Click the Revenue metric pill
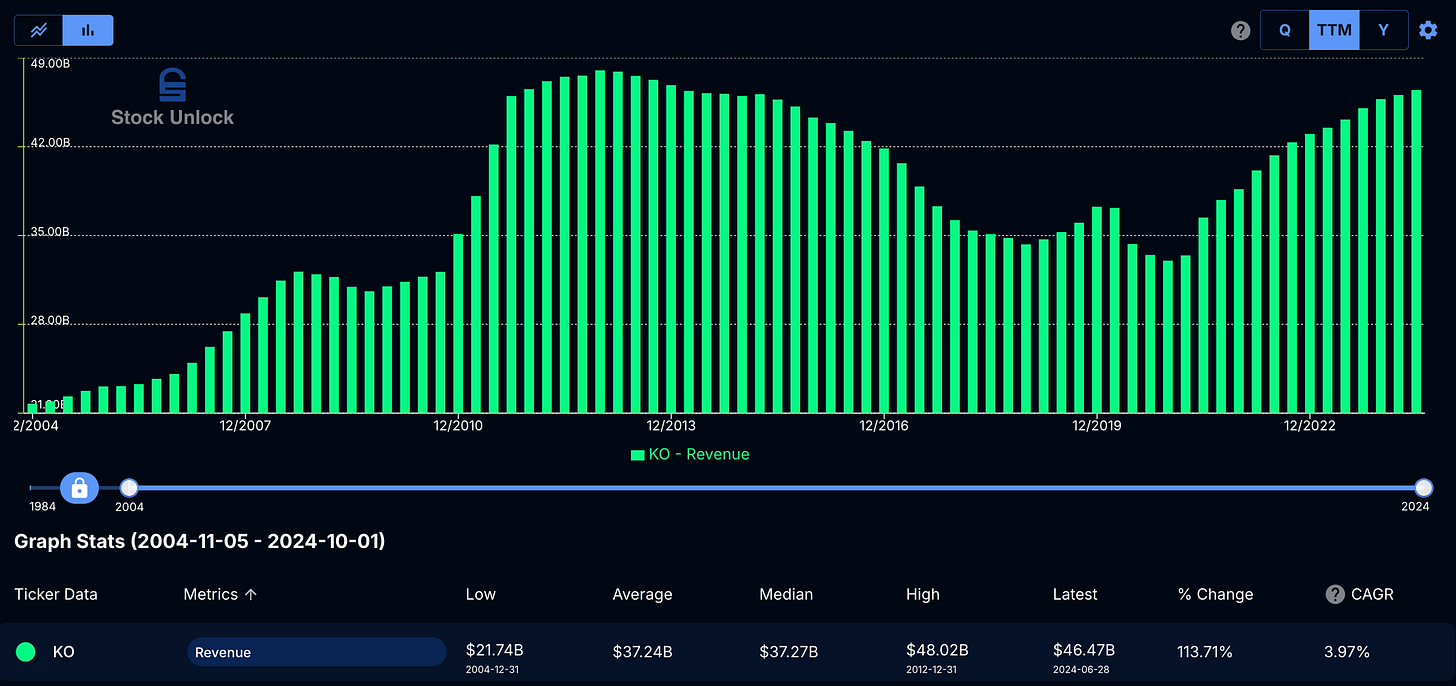Image resolution: width=1456 pixels, height=686 pixels. click(x=316, y=652)
